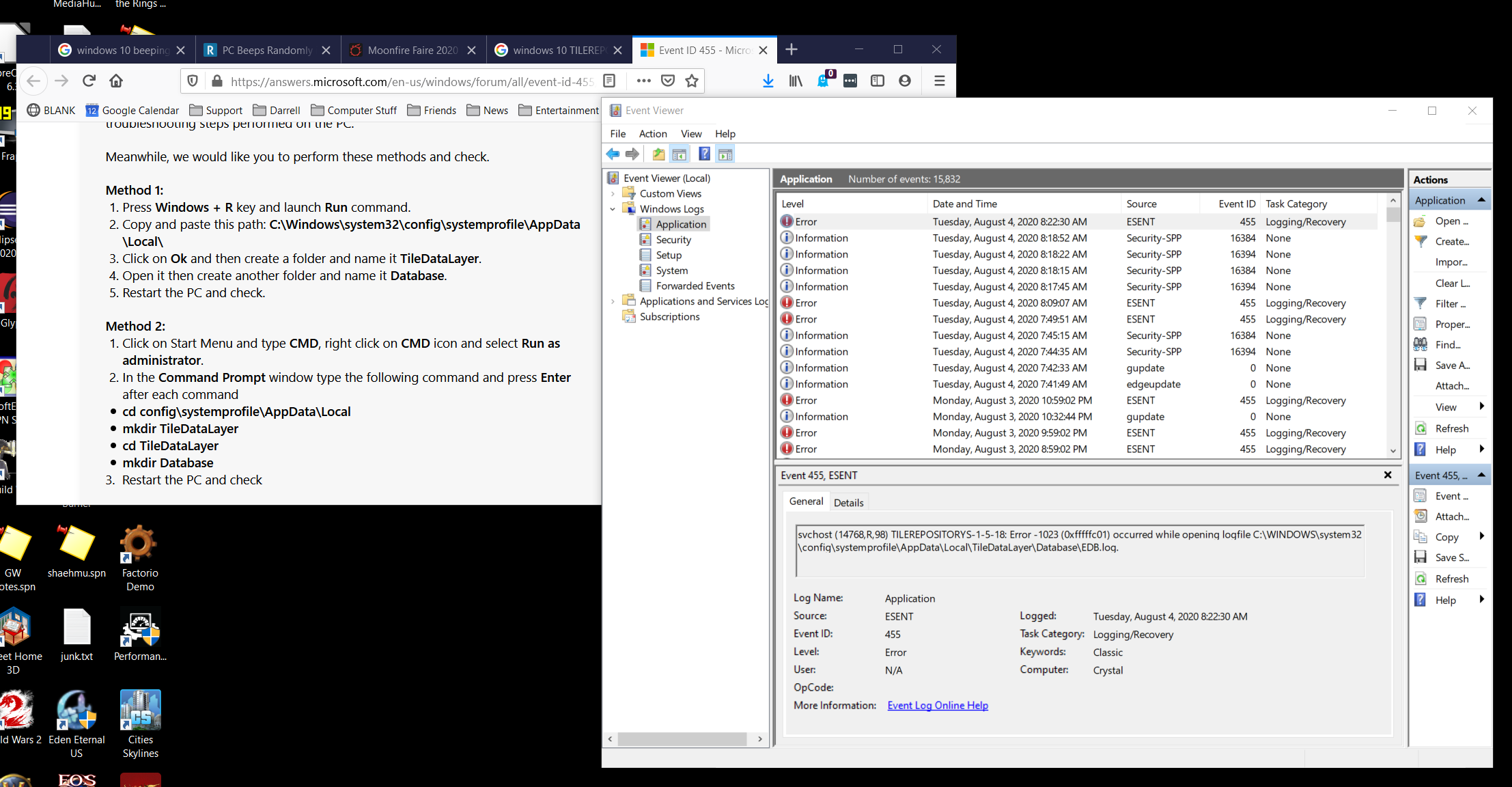Screen dimensions: 1512x787
Task: Click Firefox home icon
Action: click(116, 81)
